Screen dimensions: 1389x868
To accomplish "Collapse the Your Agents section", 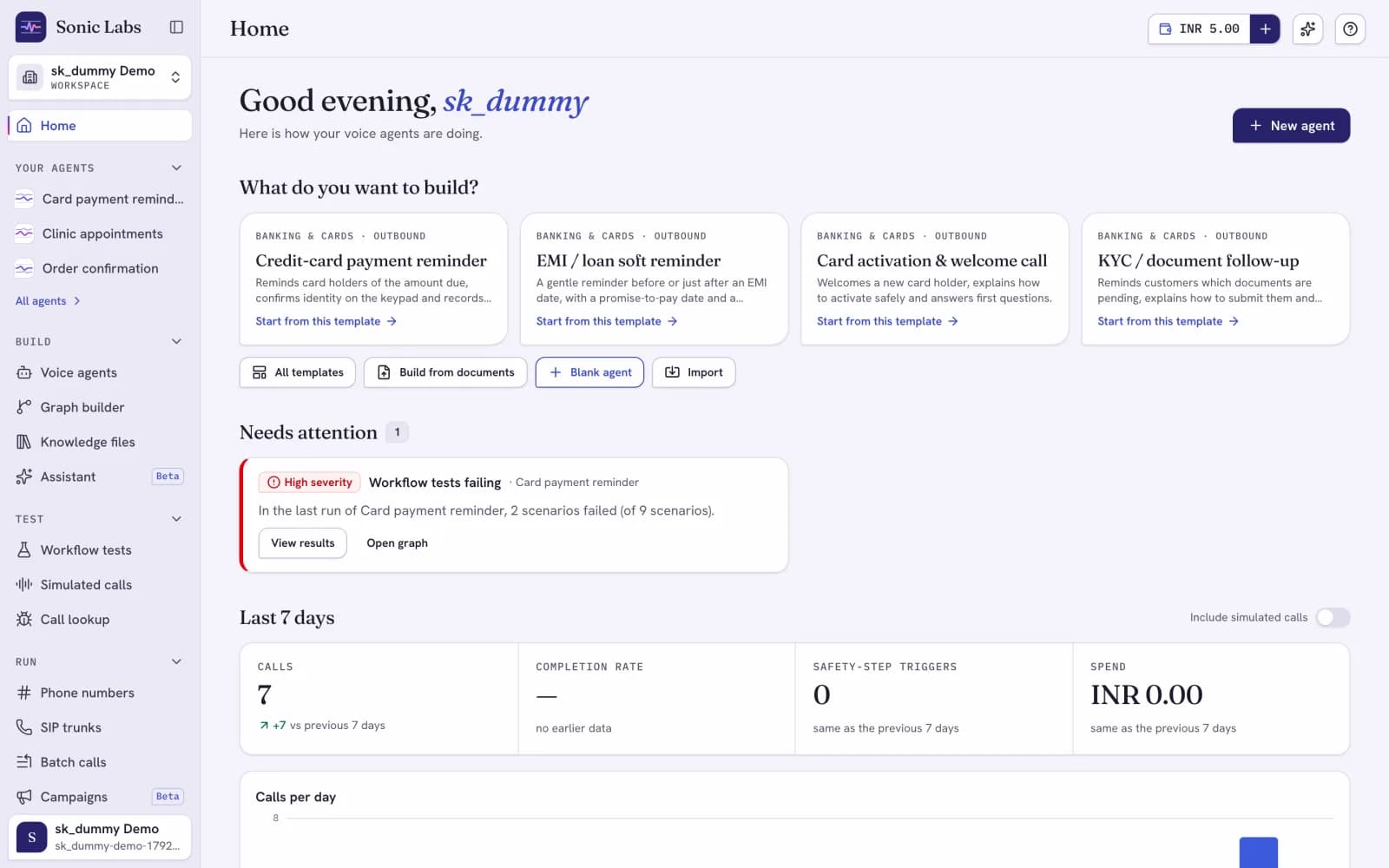I will pyautogui.click(x=176, y=168).
